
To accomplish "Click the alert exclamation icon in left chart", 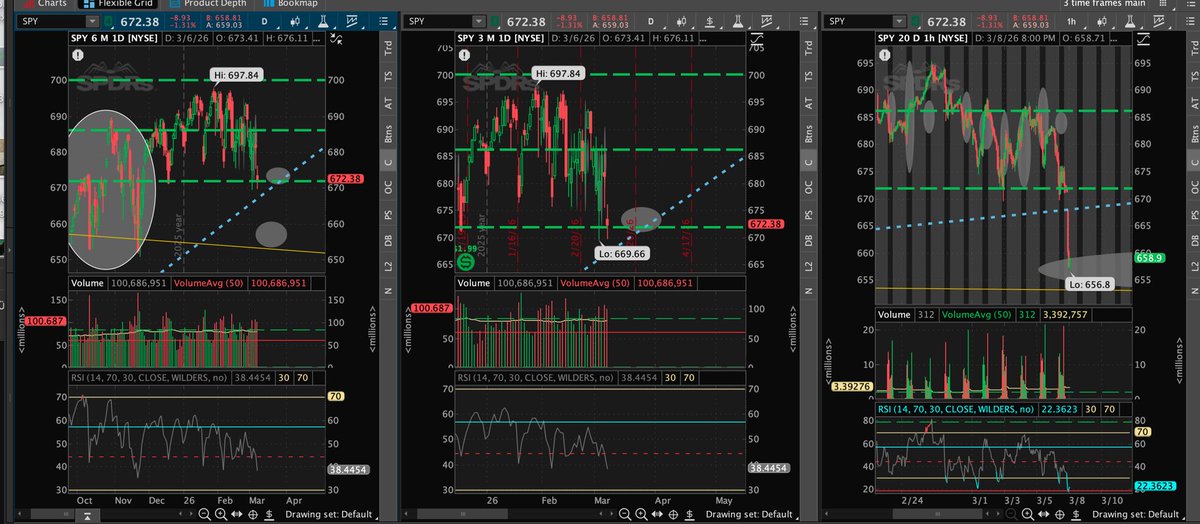I will pyautogui.click(x=78, y=55).
